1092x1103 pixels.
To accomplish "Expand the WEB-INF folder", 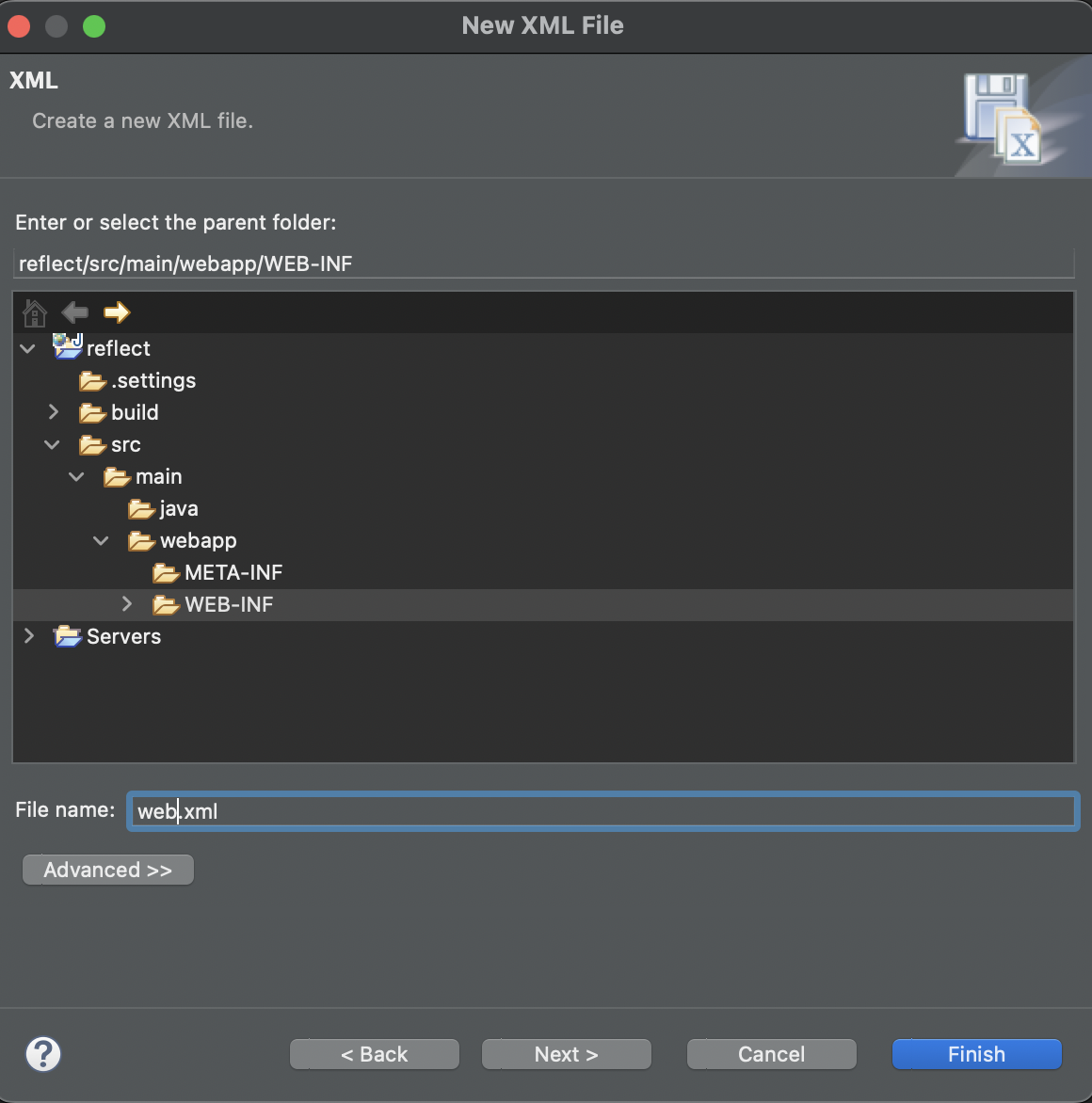I will [x=127, y=603].
